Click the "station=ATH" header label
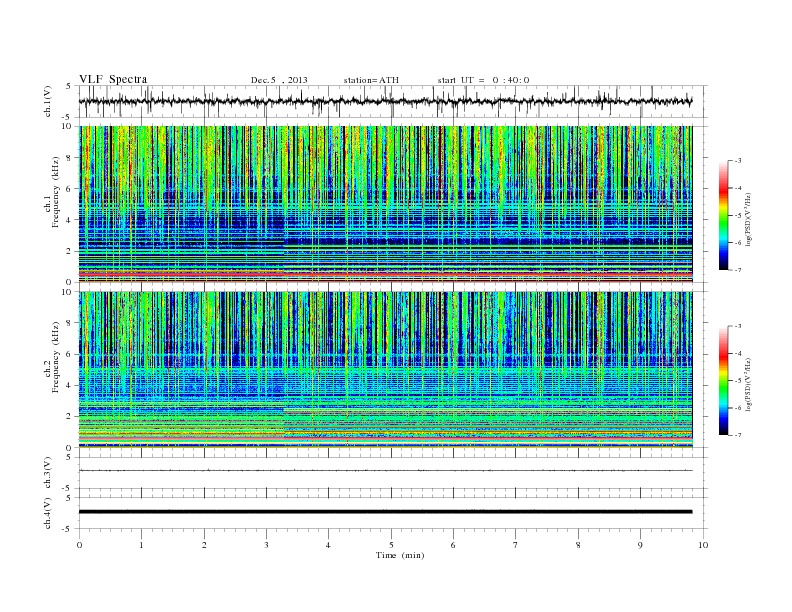The width and height of the screenshot is (792, 612). (371, 80)
